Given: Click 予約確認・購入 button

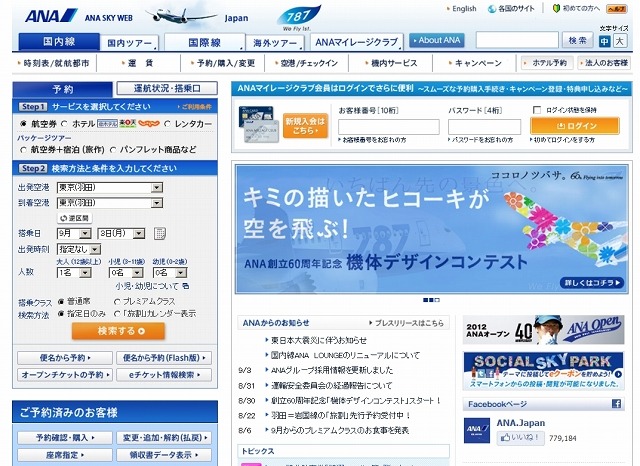Looking at the screenshot, I should 64,437.
